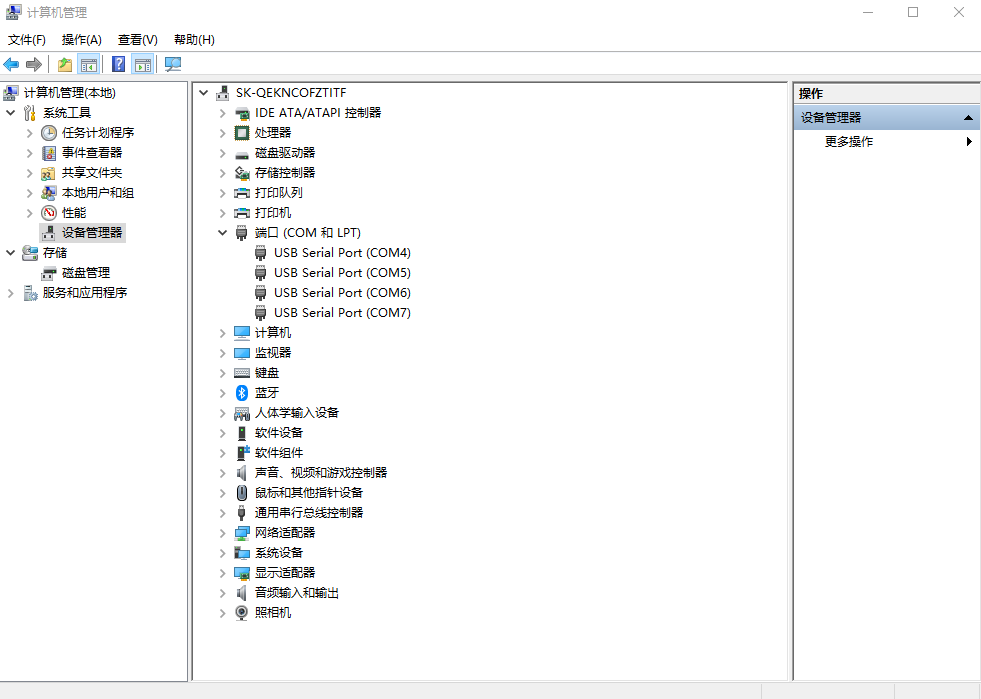
Task: Open Help via blue question mark icon
Action: tap(118, 65)
